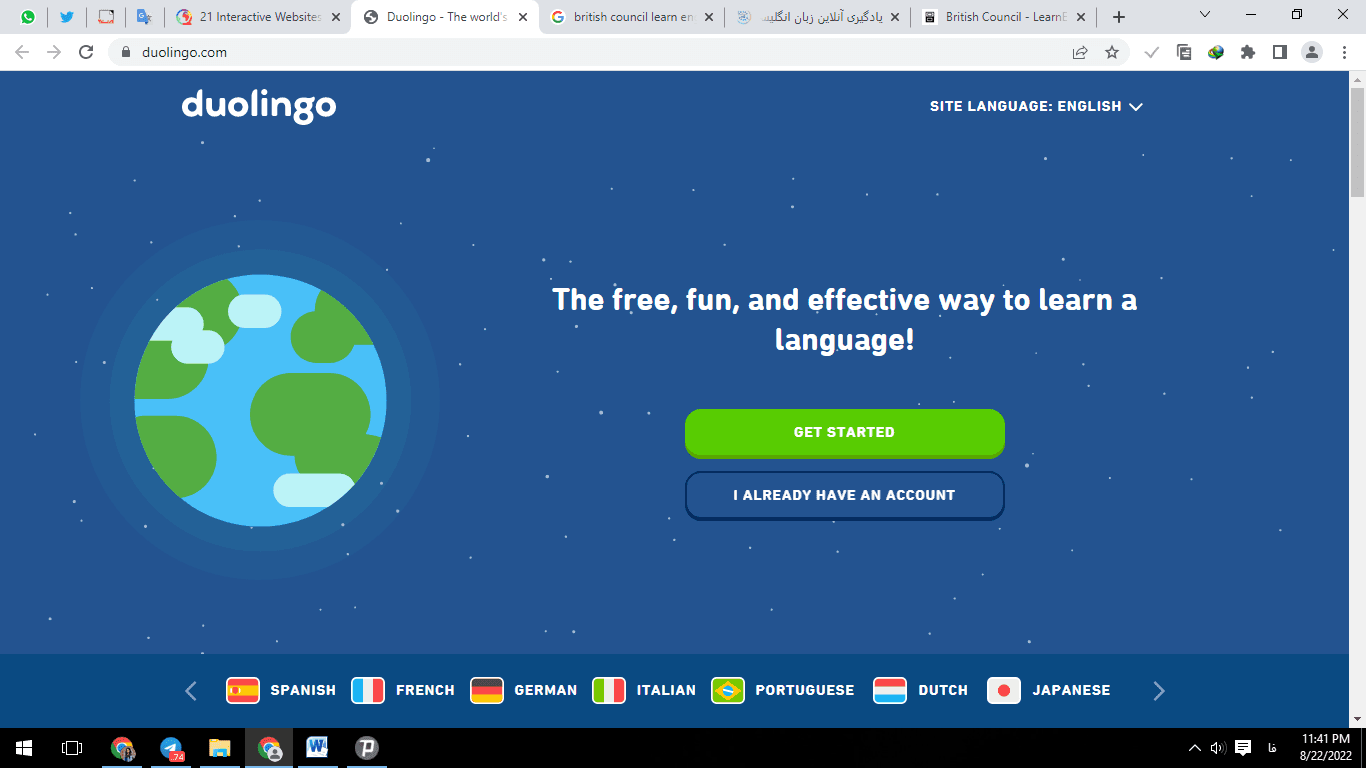The image size is (1366, 768).
Task: Select the Japanese flag icon
Action: click(x=1004, y=690)
